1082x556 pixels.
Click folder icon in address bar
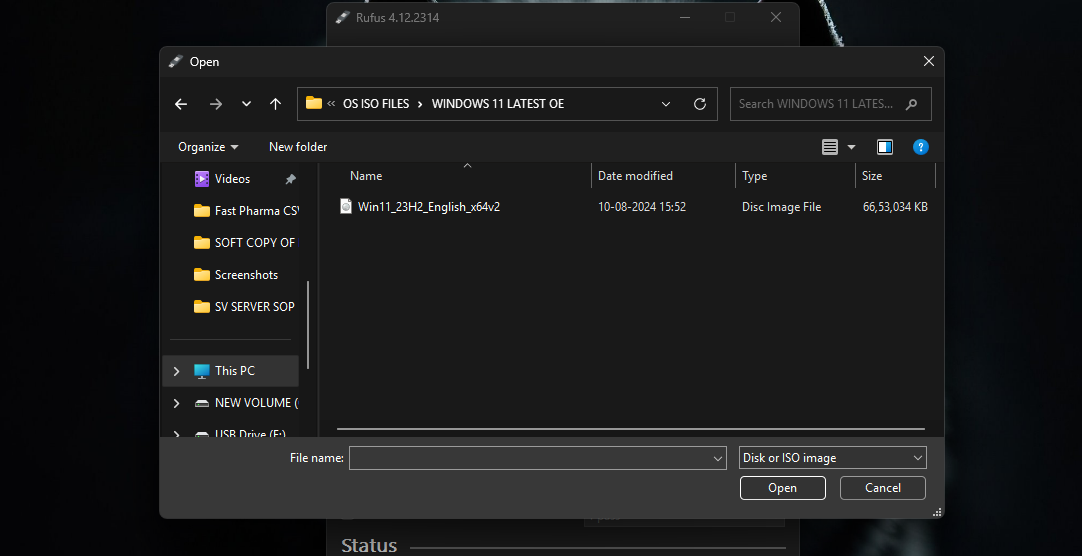[314, 103]
